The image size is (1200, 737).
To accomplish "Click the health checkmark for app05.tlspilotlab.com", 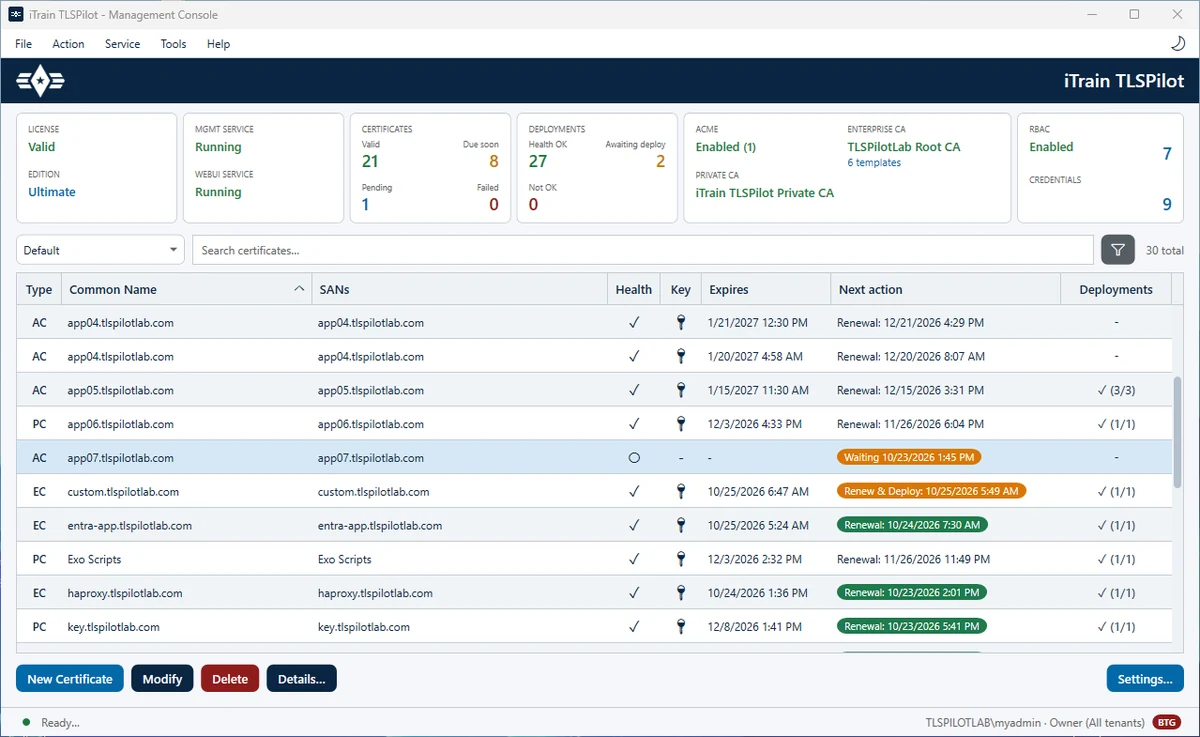I will click(634, 390).
